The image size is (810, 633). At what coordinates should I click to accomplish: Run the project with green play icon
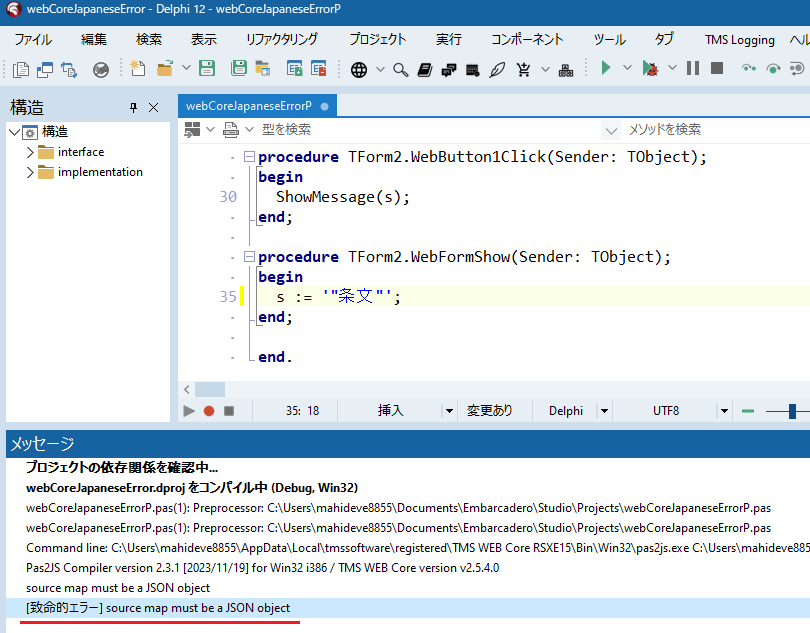606,68
